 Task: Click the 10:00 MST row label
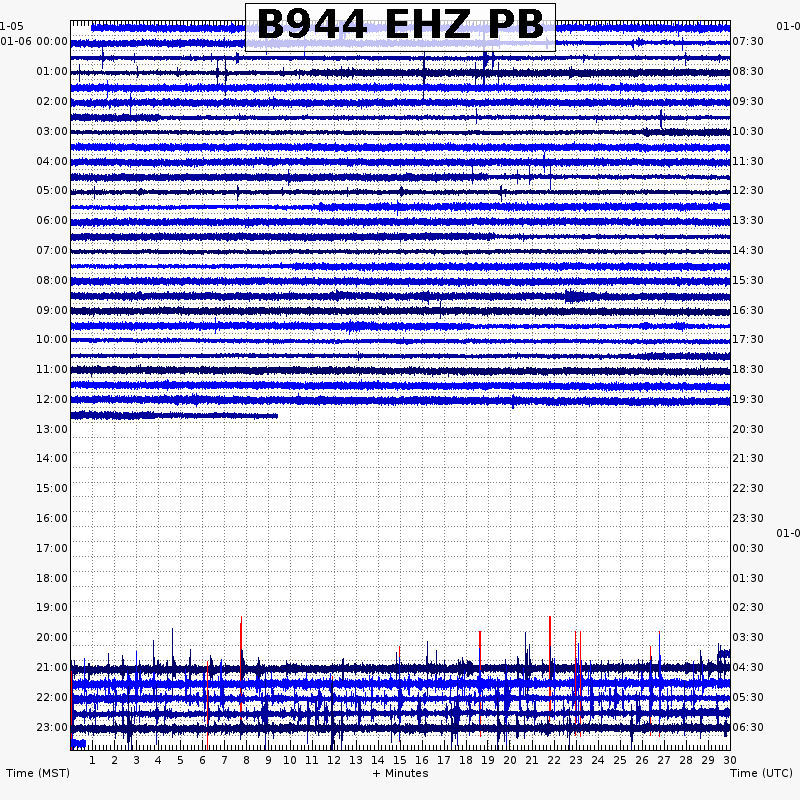click(52, 339)
